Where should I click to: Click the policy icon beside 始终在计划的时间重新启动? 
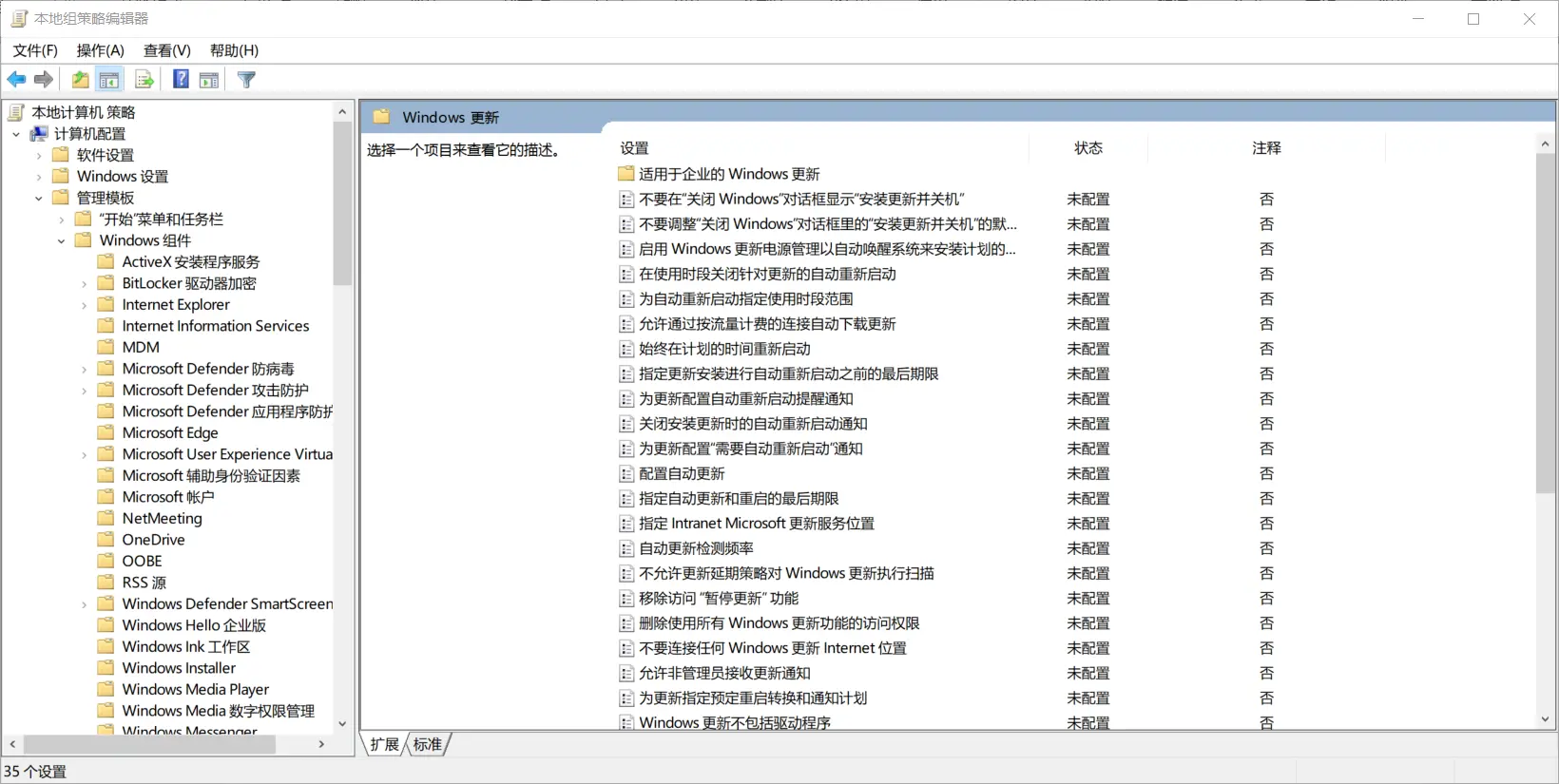tap(626, 350)
